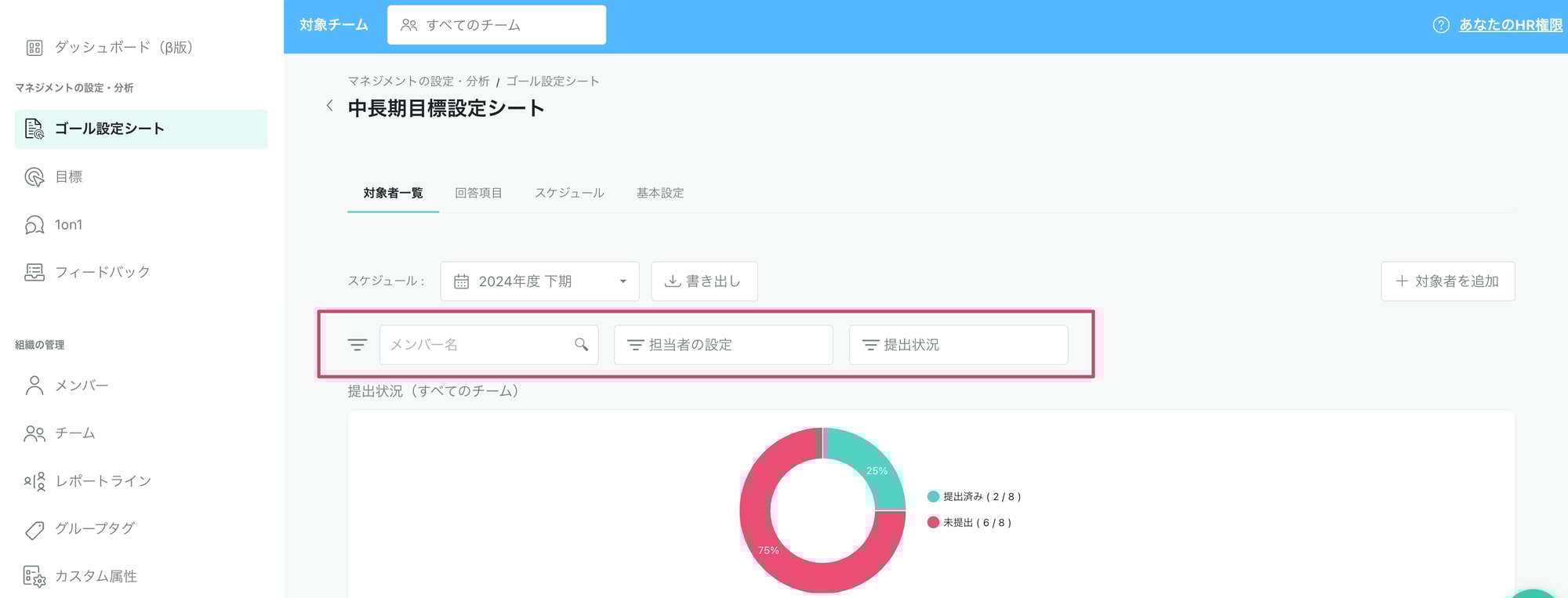Image resolution: width=1568 pixels, height=598 pixels.
Task: Click the メンバー名 search field
Action: [x=478, y=345]
